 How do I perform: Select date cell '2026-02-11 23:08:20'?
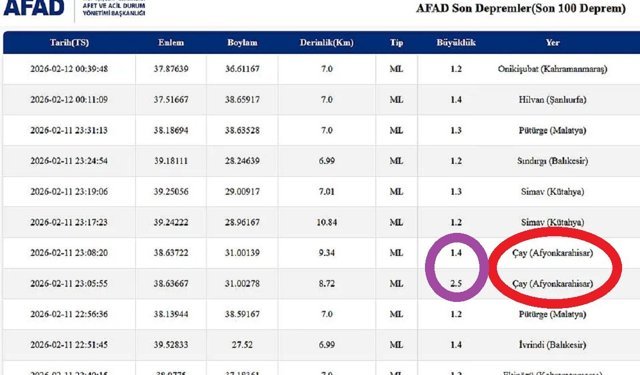[x=69, y=253]
